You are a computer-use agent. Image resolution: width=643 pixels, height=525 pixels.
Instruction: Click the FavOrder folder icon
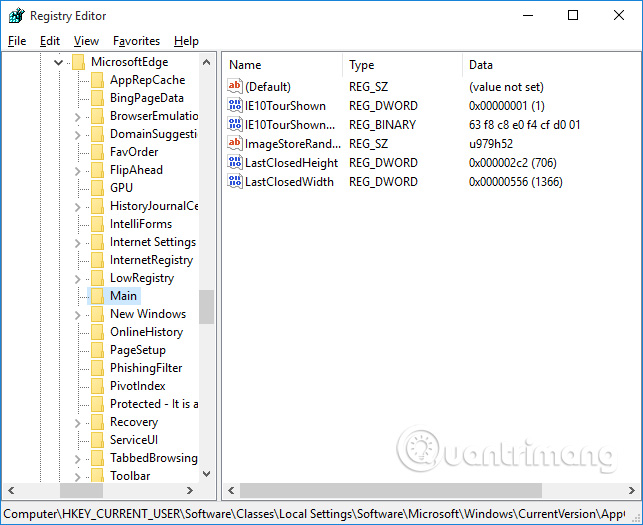(97, 152)
